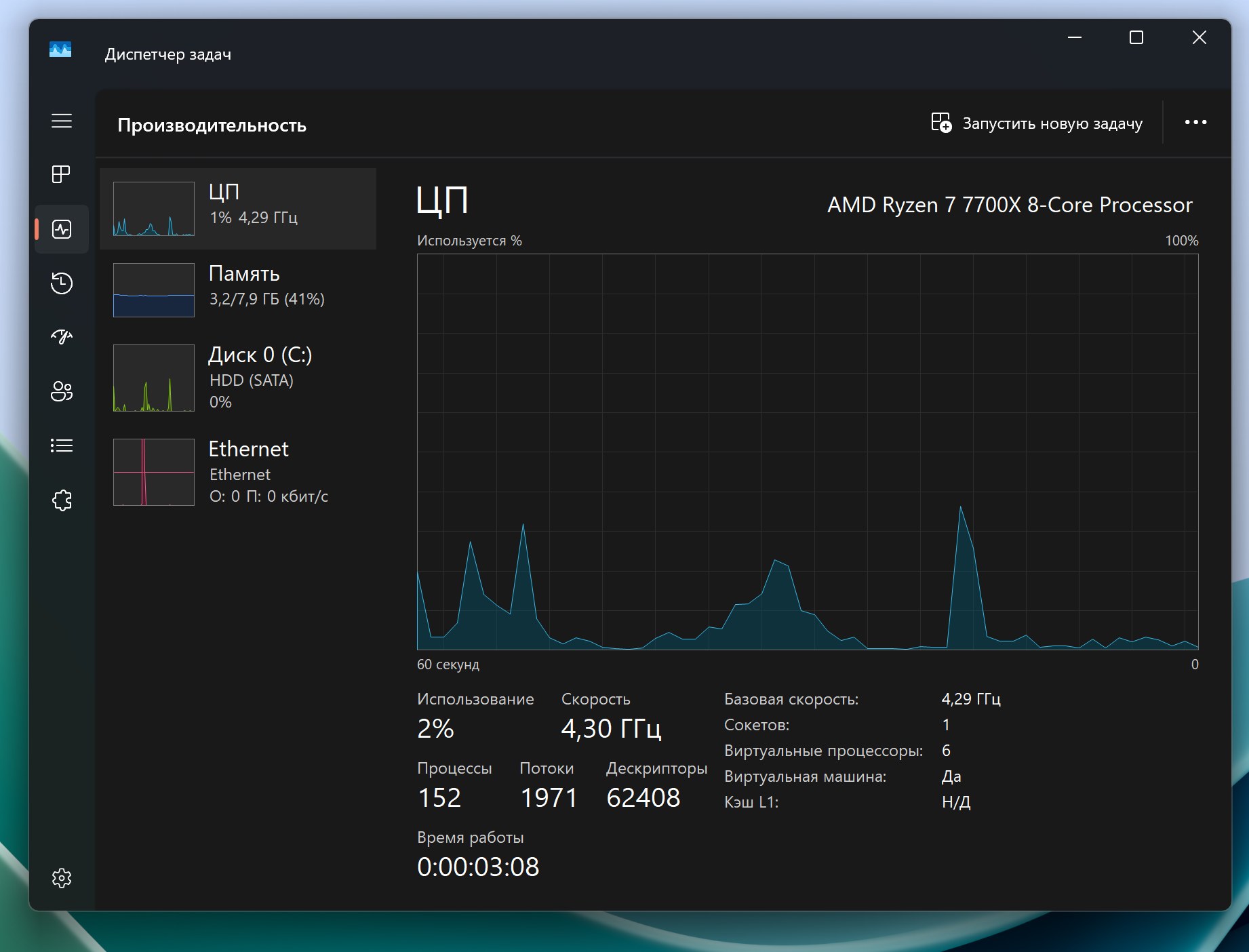Click the Ethernet mini graph thumbnail

tap(154, 472)
